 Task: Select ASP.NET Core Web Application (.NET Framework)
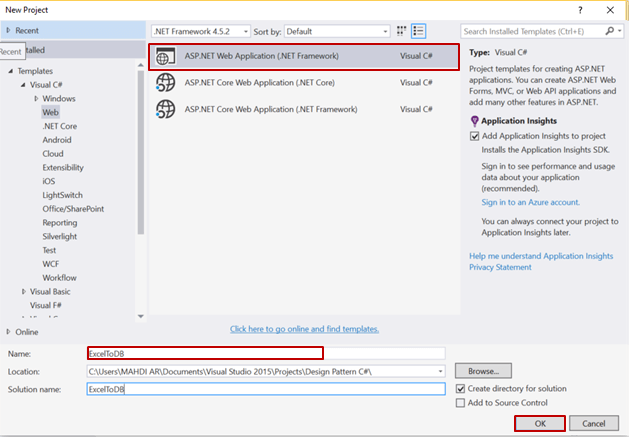304,109
